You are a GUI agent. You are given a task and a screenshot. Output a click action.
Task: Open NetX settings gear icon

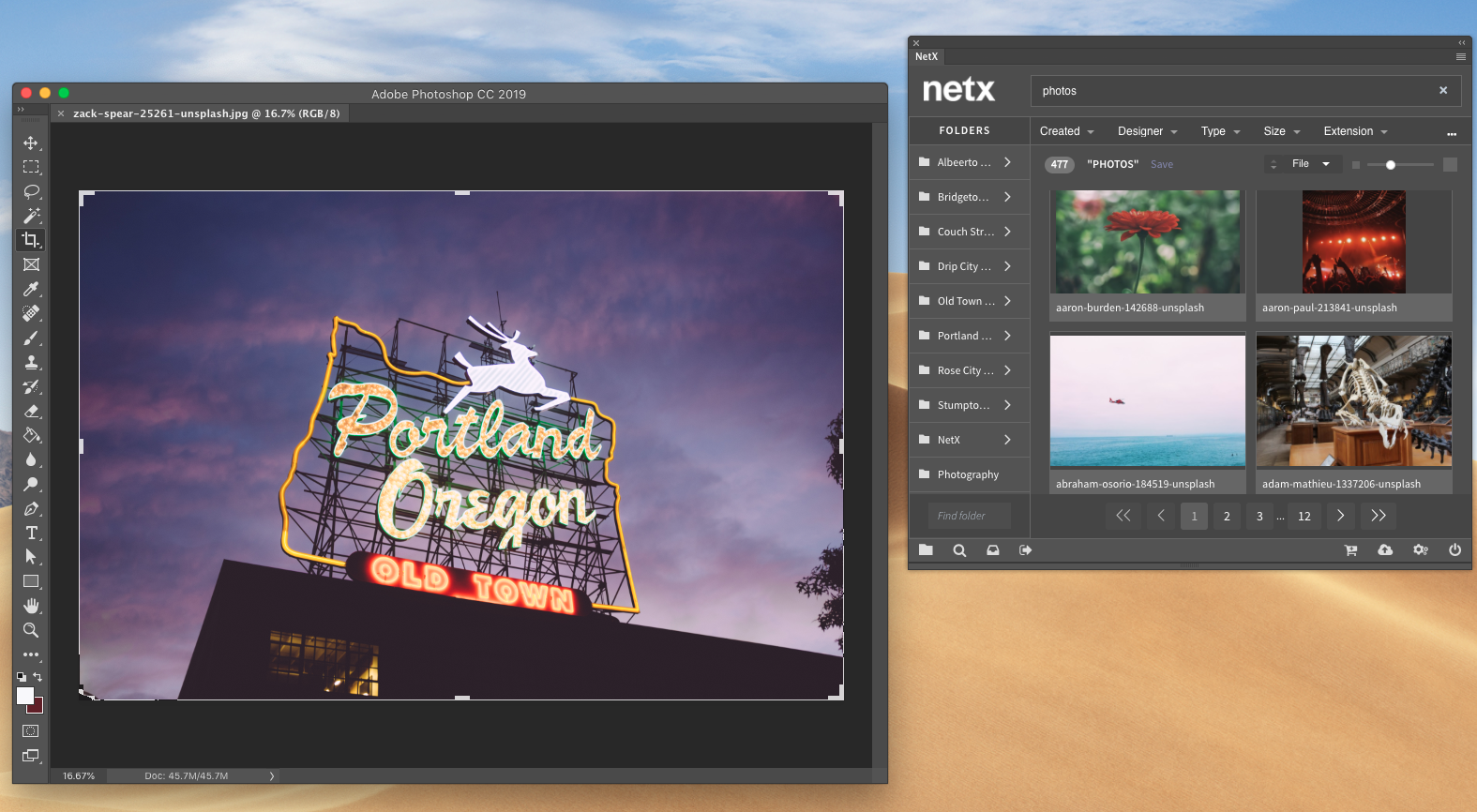click(x=1421, y=550)
